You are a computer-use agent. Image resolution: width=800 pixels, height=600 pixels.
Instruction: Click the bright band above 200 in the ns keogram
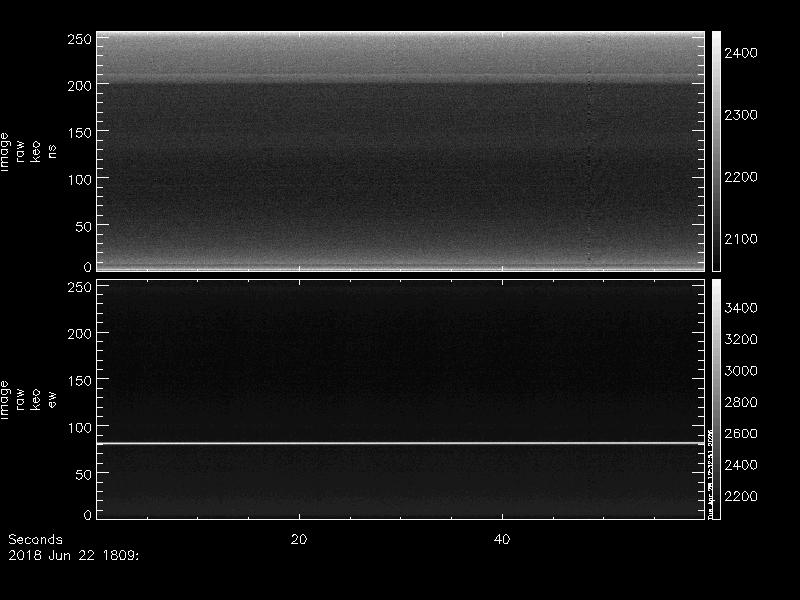pos(401,57)
